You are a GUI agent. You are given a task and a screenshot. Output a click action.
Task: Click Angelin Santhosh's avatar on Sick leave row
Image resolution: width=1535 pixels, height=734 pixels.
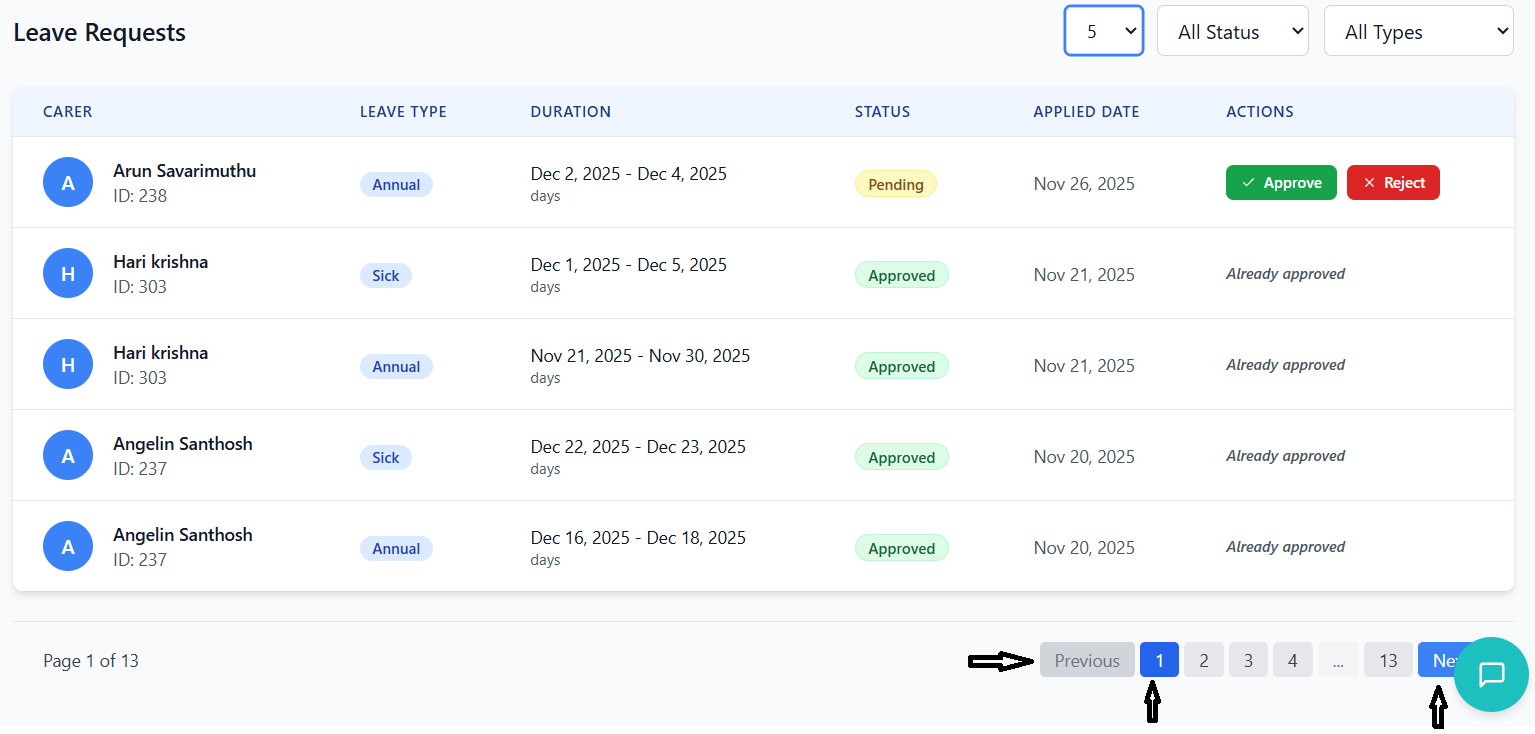(68, 456)
